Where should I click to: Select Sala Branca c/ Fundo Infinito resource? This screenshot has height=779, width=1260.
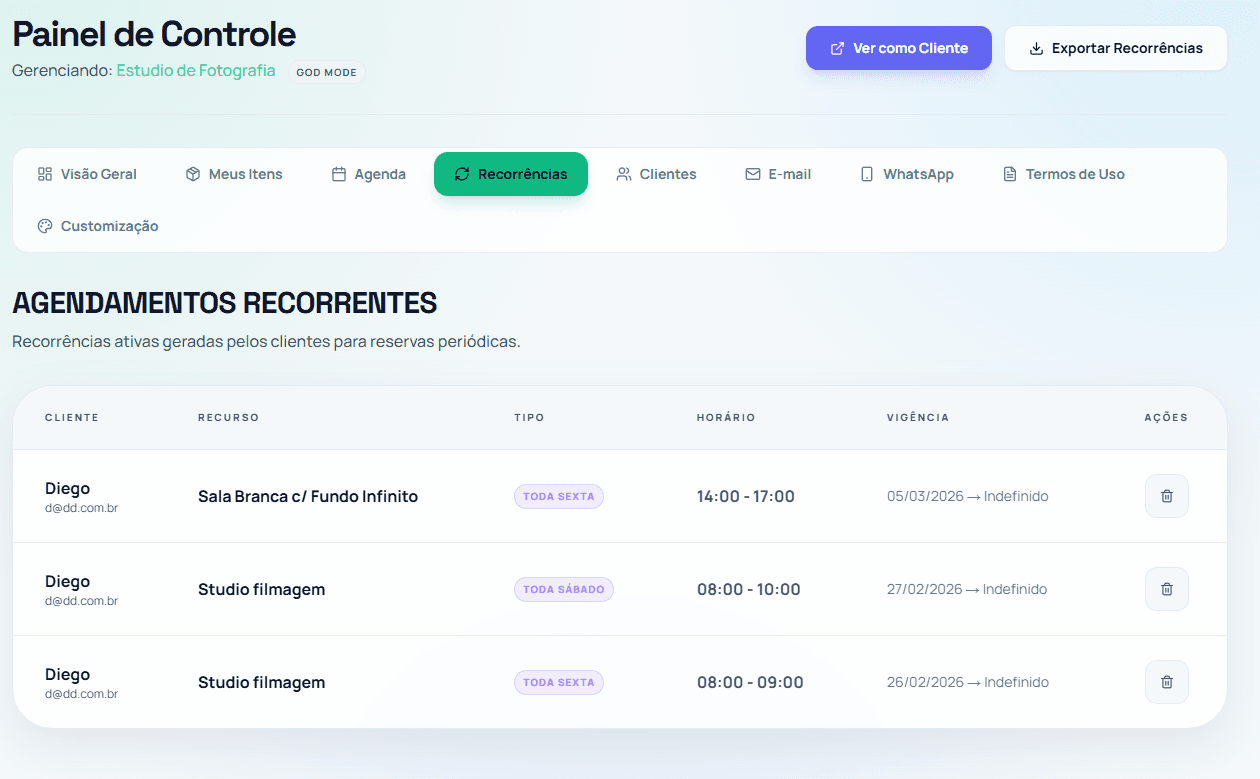pyautogui.click(x=308, y=497)
